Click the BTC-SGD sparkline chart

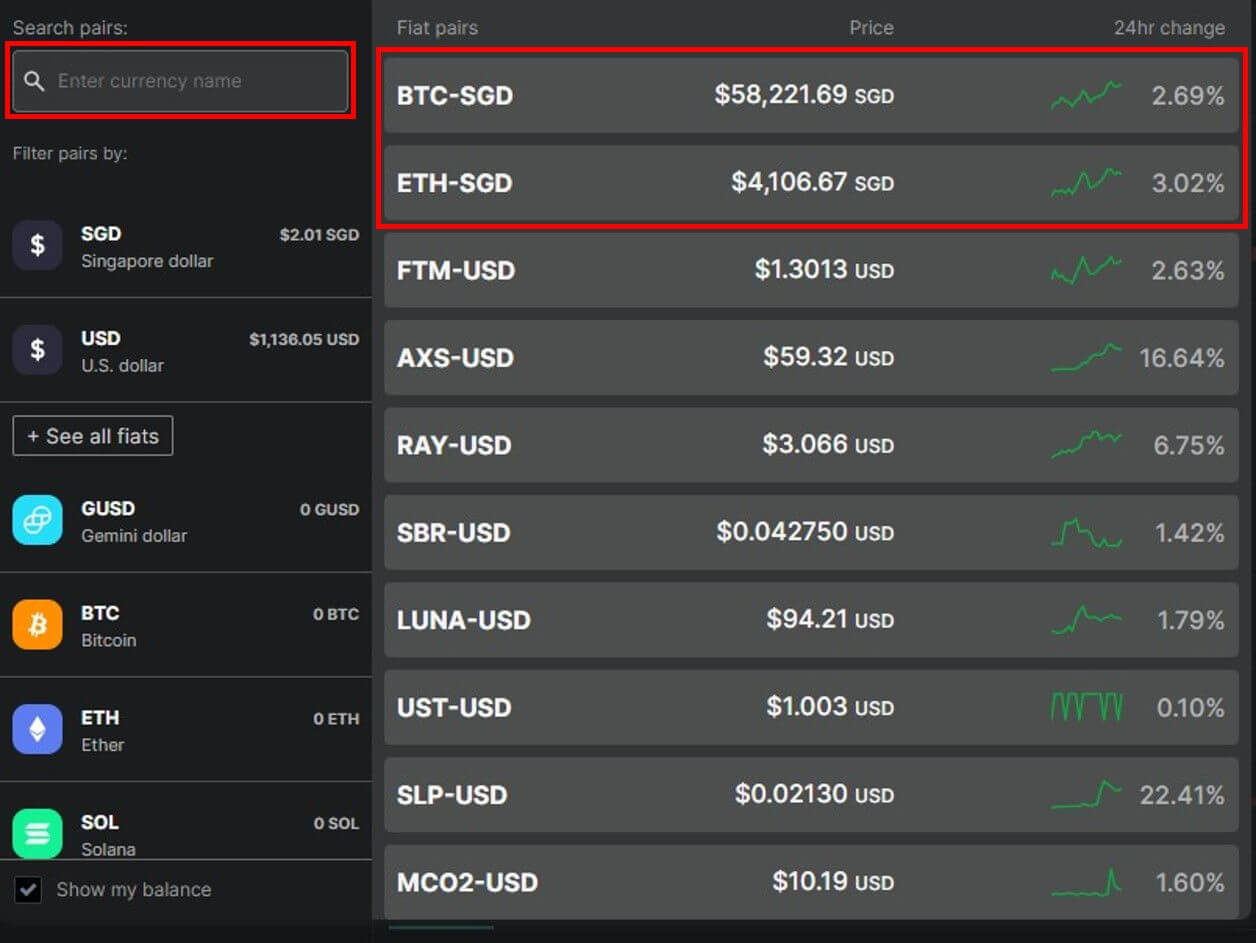click(x=1085, y=95)
